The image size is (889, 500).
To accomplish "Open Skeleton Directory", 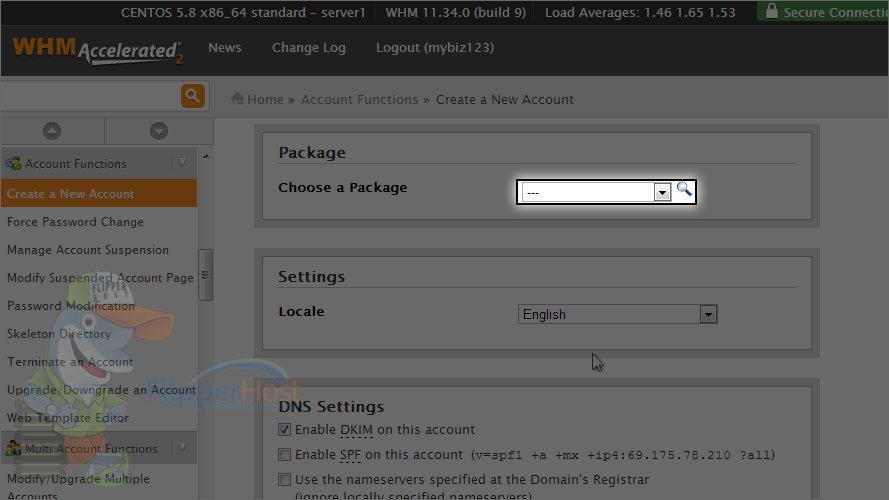I will (x=59, y=334).
